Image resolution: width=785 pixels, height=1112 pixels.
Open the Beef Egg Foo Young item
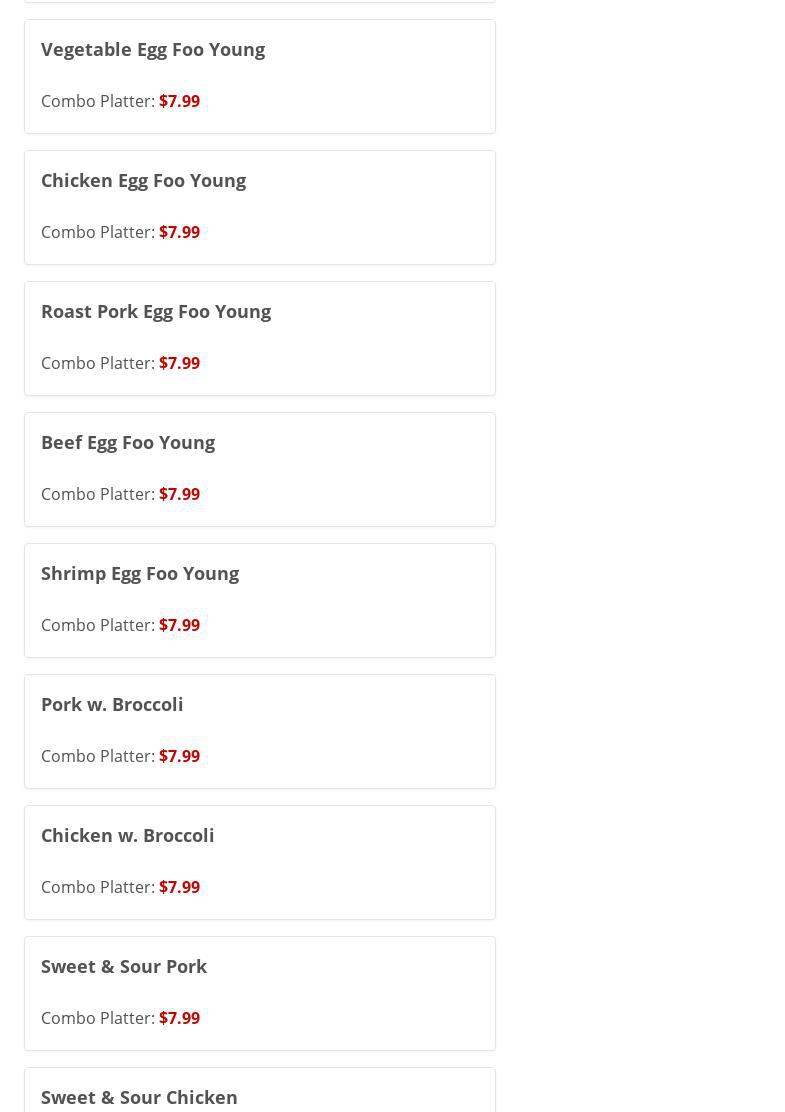click(128, 442)
